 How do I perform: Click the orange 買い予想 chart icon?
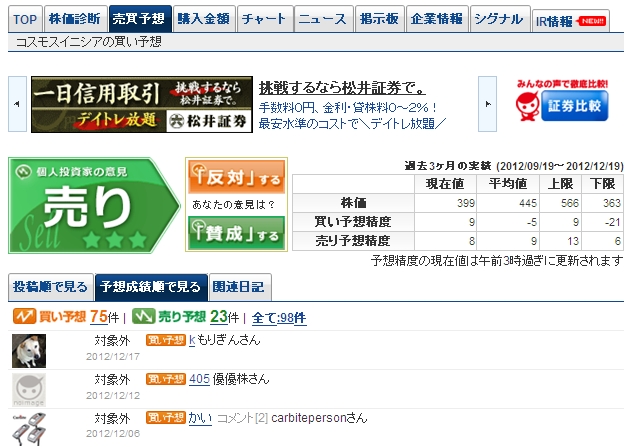click(x=24, y=316)
